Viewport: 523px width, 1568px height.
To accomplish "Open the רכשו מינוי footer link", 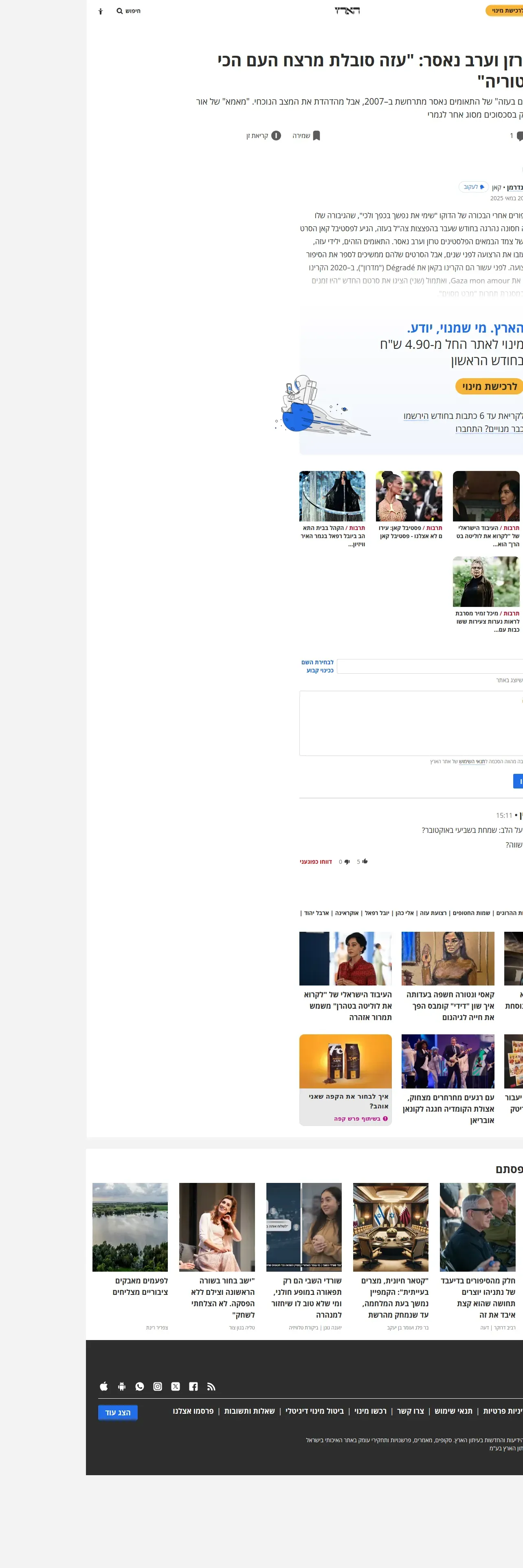I will click(370, 1411).
